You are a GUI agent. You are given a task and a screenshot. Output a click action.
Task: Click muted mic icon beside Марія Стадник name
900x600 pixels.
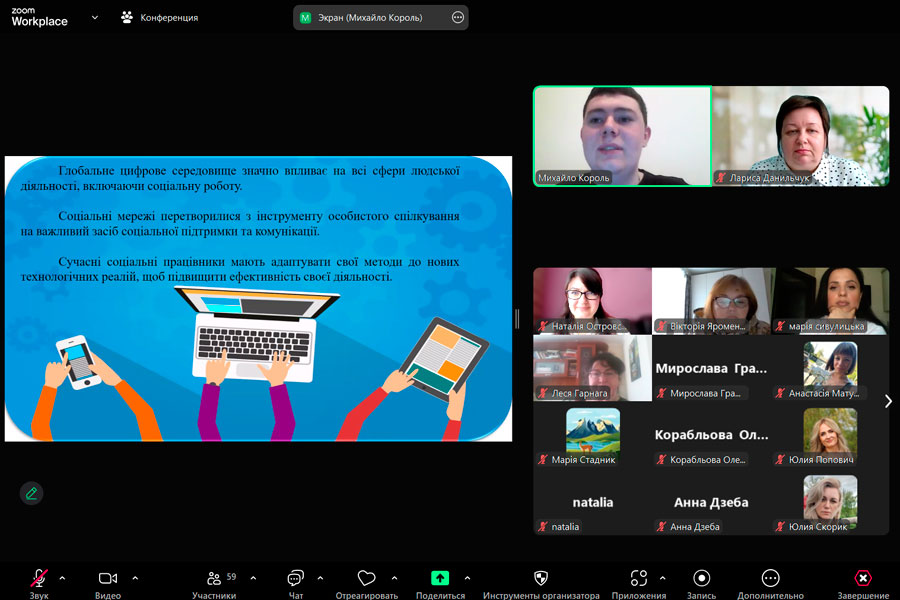[x=543, y=459]
